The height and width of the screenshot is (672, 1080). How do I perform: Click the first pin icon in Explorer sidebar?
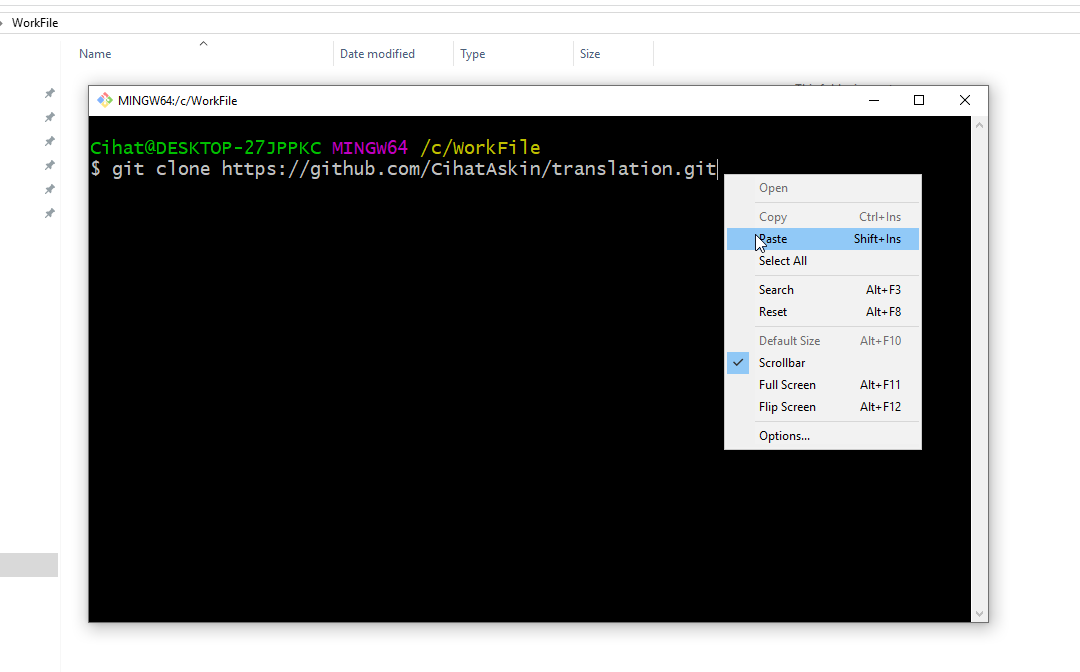tap(50, 93)
